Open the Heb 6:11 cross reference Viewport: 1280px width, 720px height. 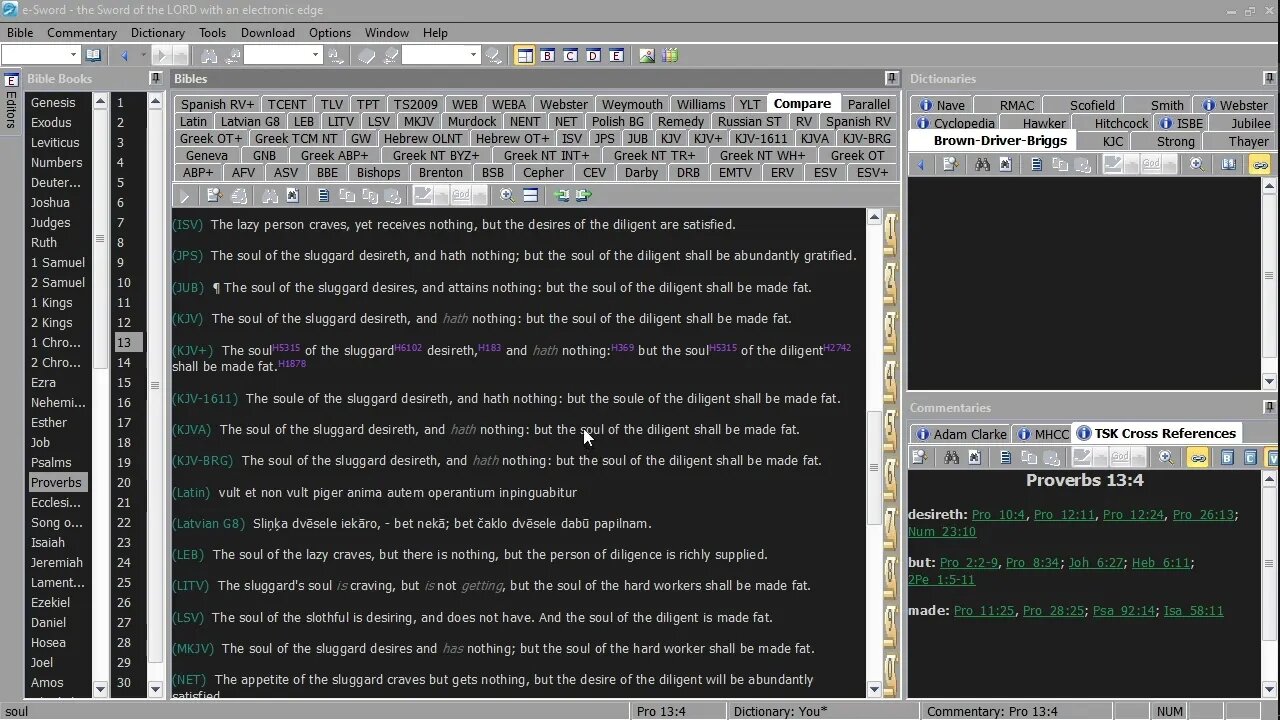(x=1161, y=563)
